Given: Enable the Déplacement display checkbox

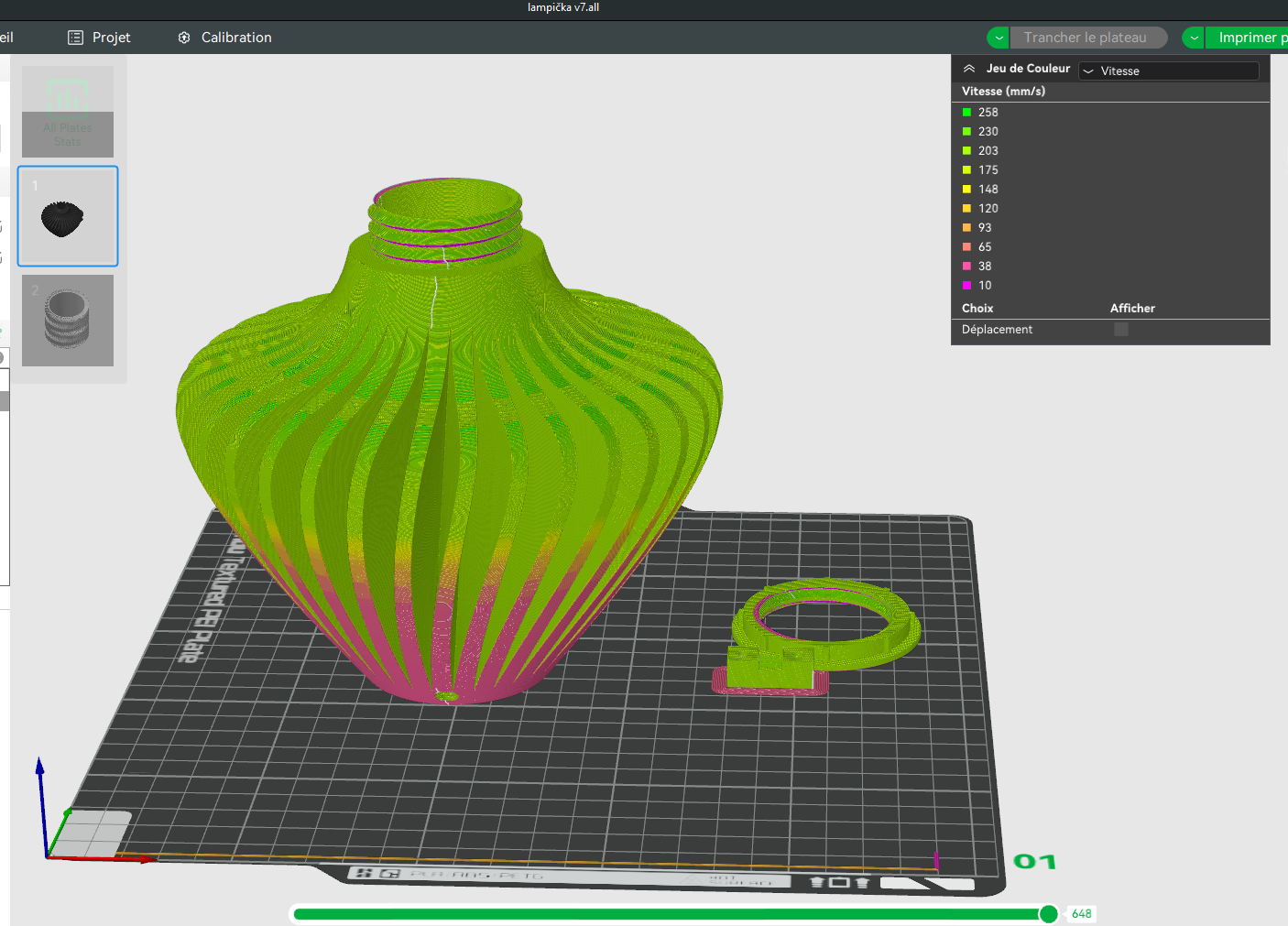Looking at the screenshot, I should (x=1120, y=330).
